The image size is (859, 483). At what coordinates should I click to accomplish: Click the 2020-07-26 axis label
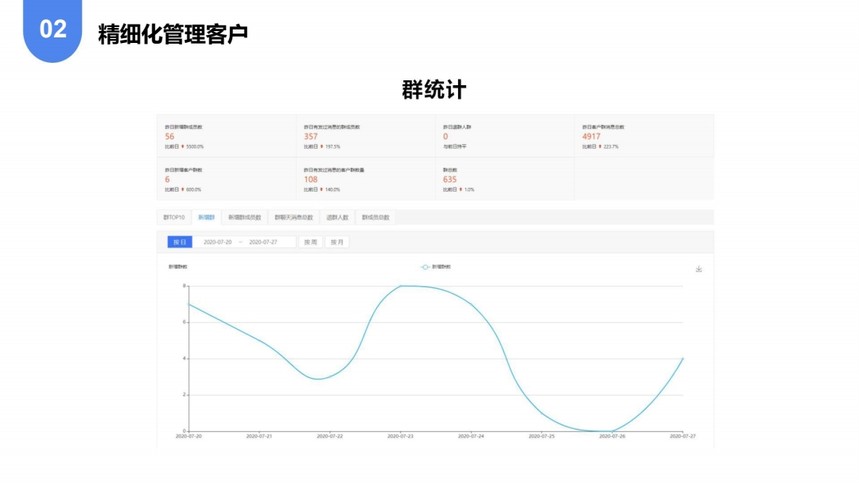[x=612, y=436]
